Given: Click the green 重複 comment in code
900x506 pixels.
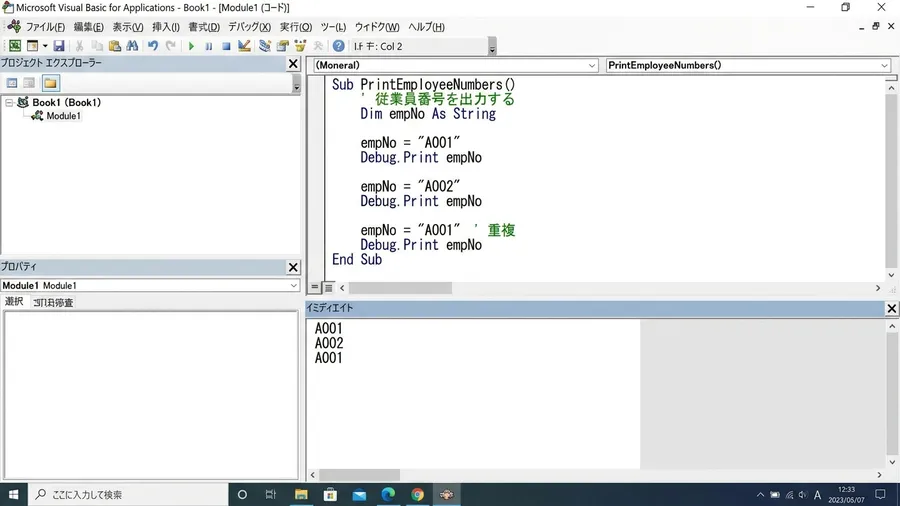Looking at the screenshot, I should click(501, 230).
